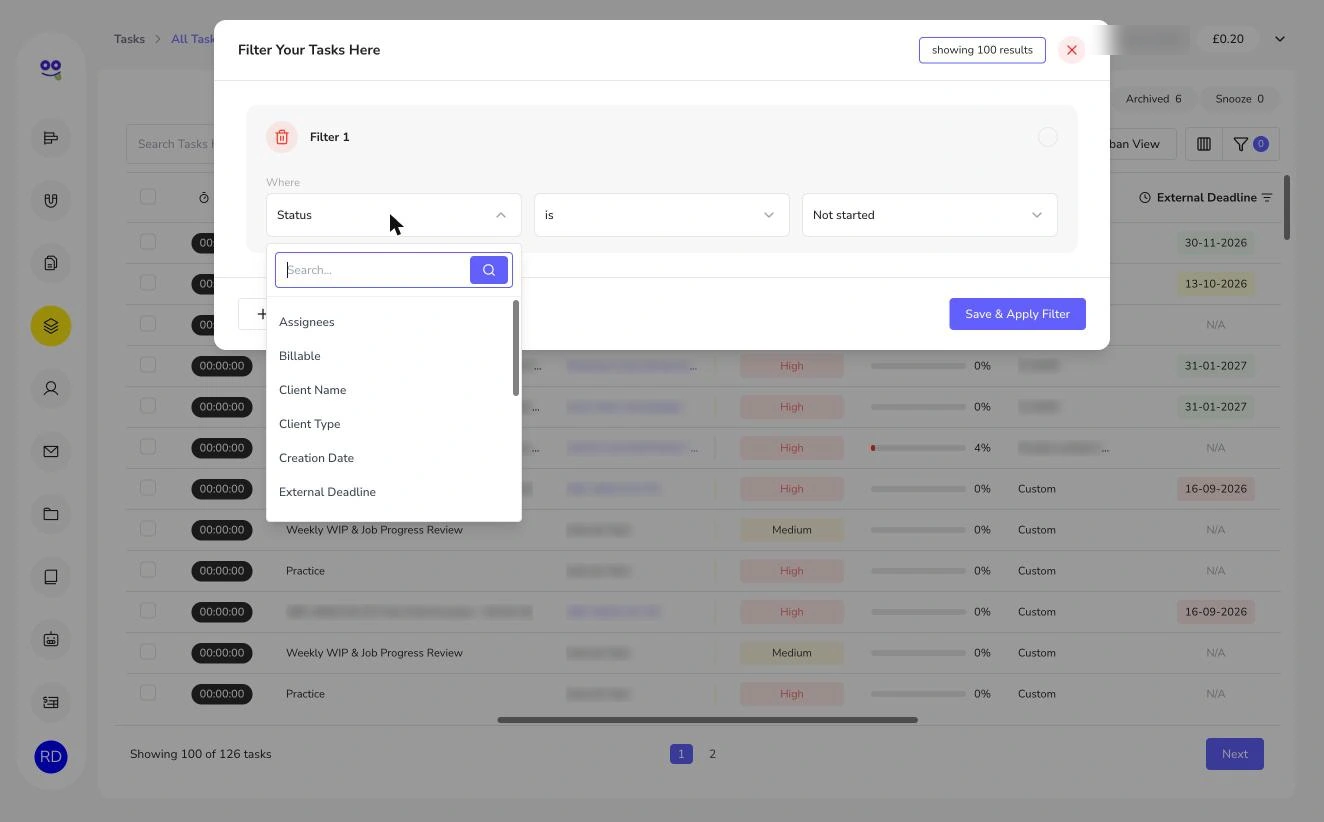The width and height of the screenshot is (1324, 822).
Task: Expand the account chevron near £0.20
Action: (x=1279, y=39)
